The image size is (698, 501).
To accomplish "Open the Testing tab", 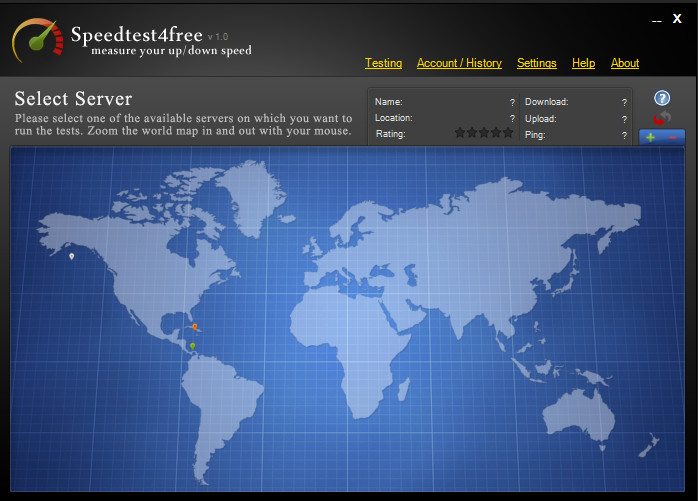I will (383, 63).
